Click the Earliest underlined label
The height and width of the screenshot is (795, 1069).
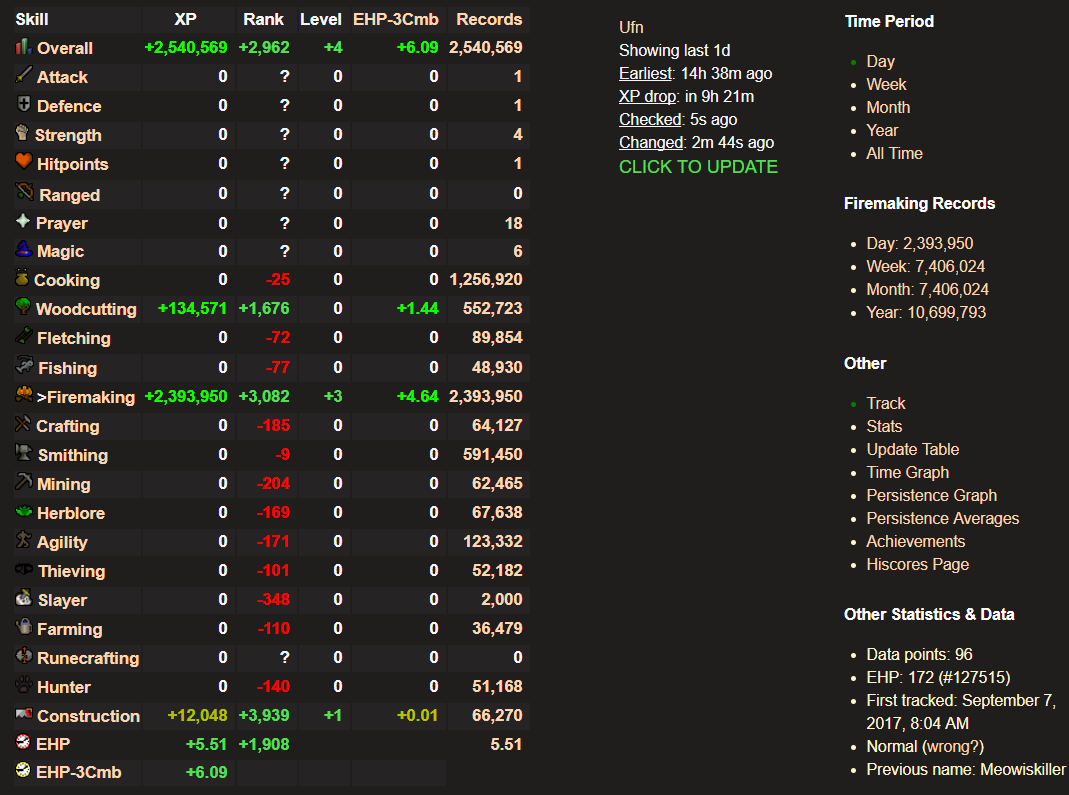[646, 74]
